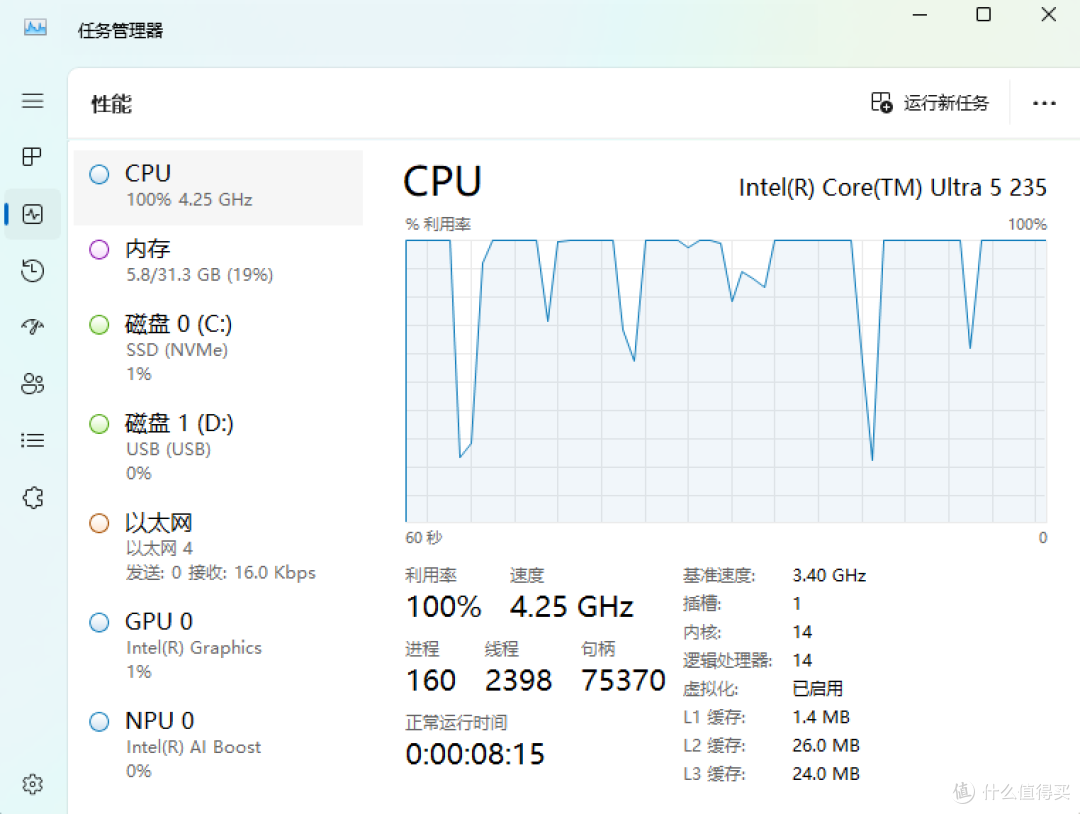The image size is (1080, 814).
Task: Open the App history page icon
Action: click(x=32, y=271)
